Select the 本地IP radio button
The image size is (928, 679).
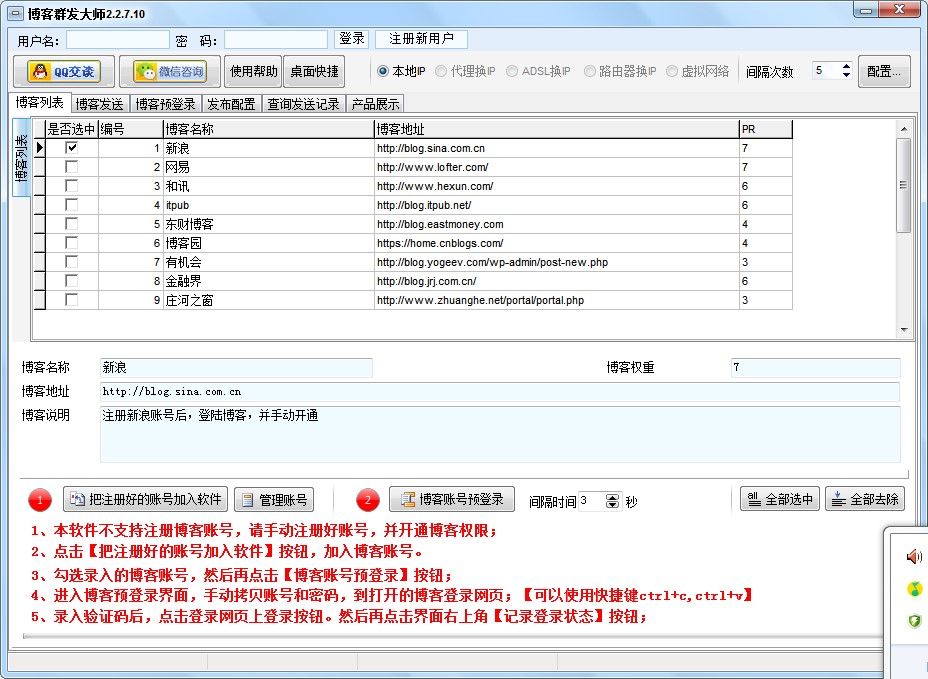[383, 71]
